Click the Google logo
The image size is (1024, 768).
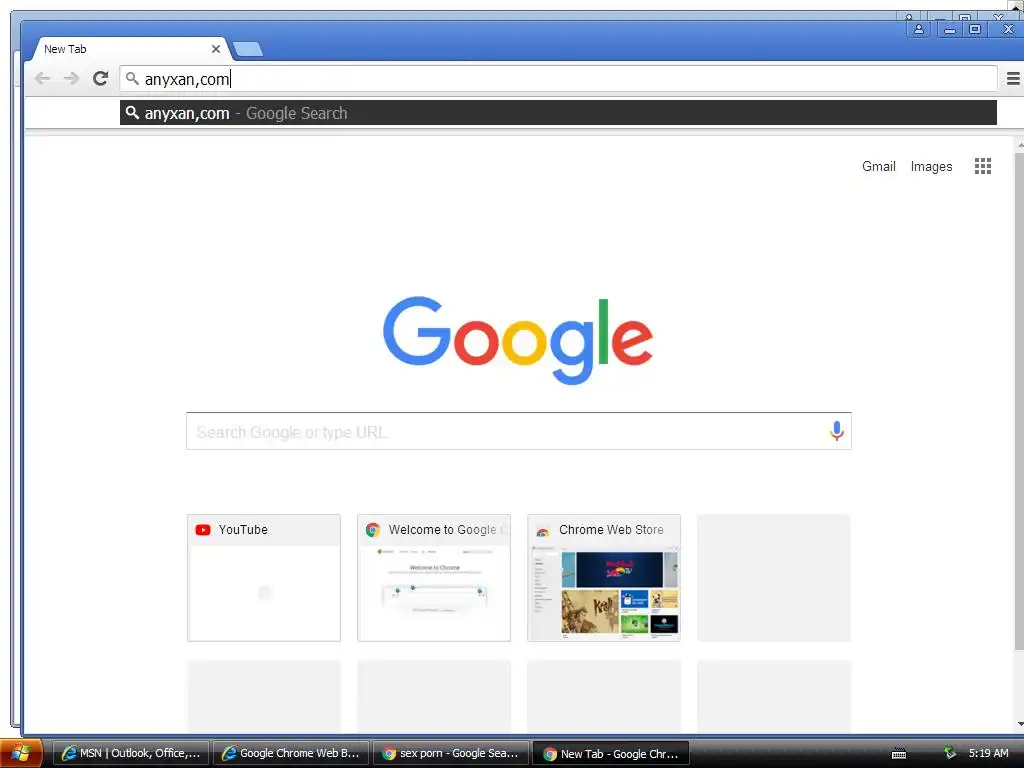pos(517,340)
